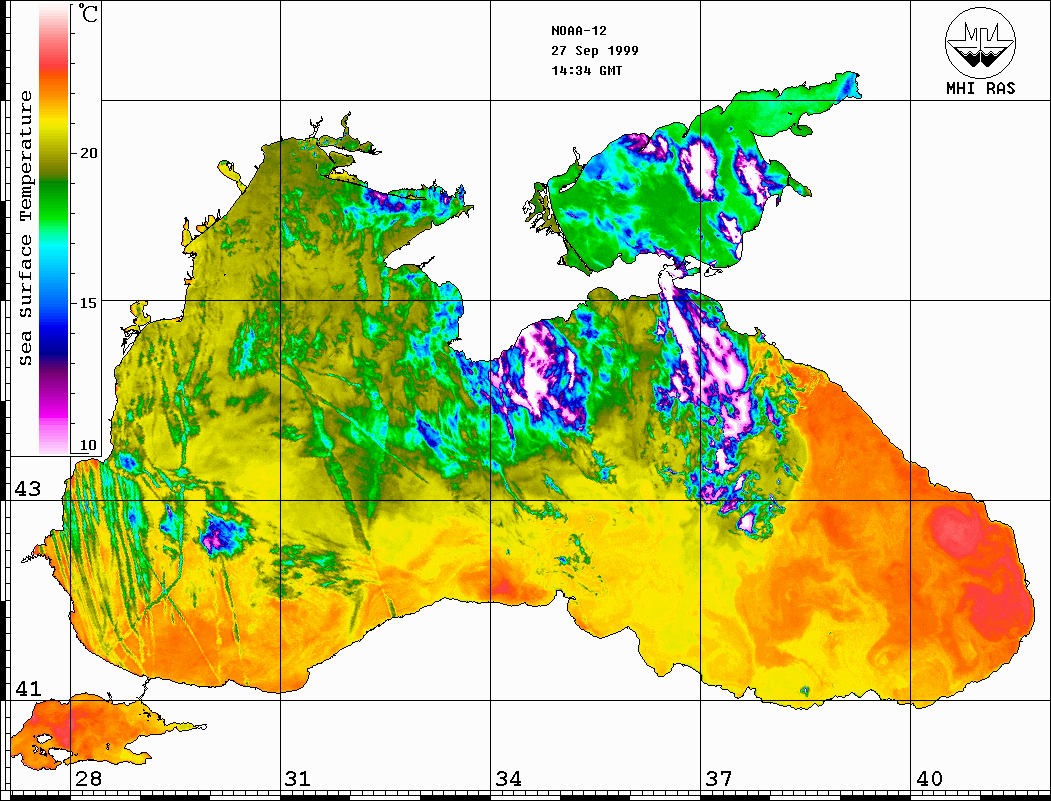
Task: Click the 'NOAA-12' satellite label
Action: pos(578,31)
